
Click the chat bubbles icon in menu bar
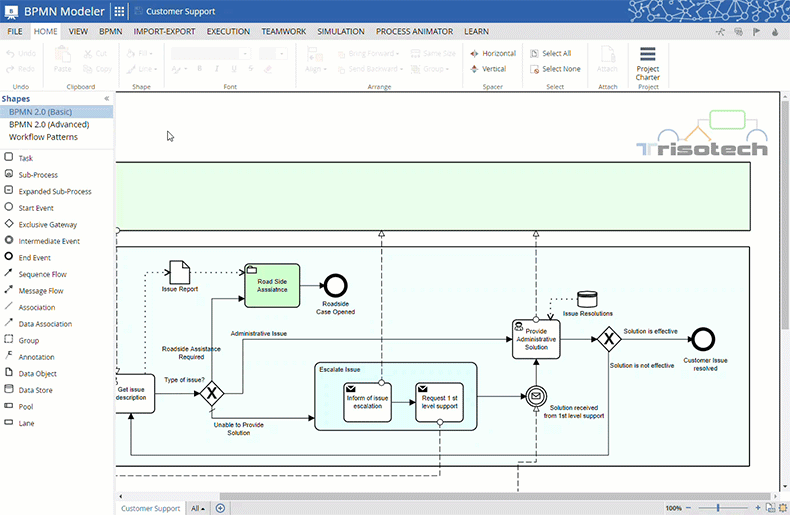click(x=739, y=32)
